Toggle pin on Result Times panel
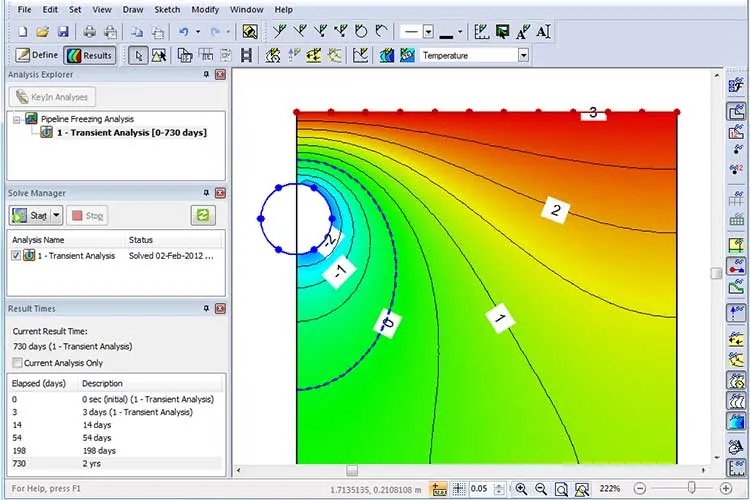This screenshot has height=500, width=750. click(206, 309)
